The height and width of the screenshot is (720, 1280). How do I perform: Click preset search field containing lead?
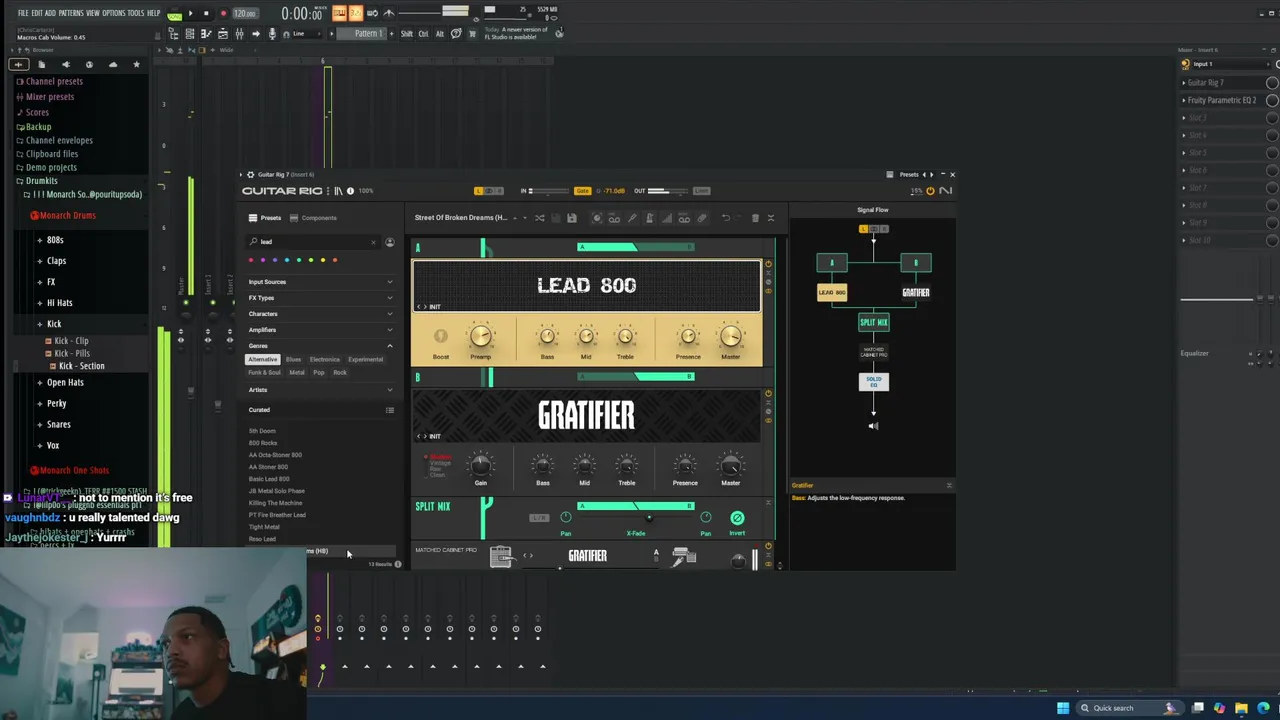(x=315, y=242)
